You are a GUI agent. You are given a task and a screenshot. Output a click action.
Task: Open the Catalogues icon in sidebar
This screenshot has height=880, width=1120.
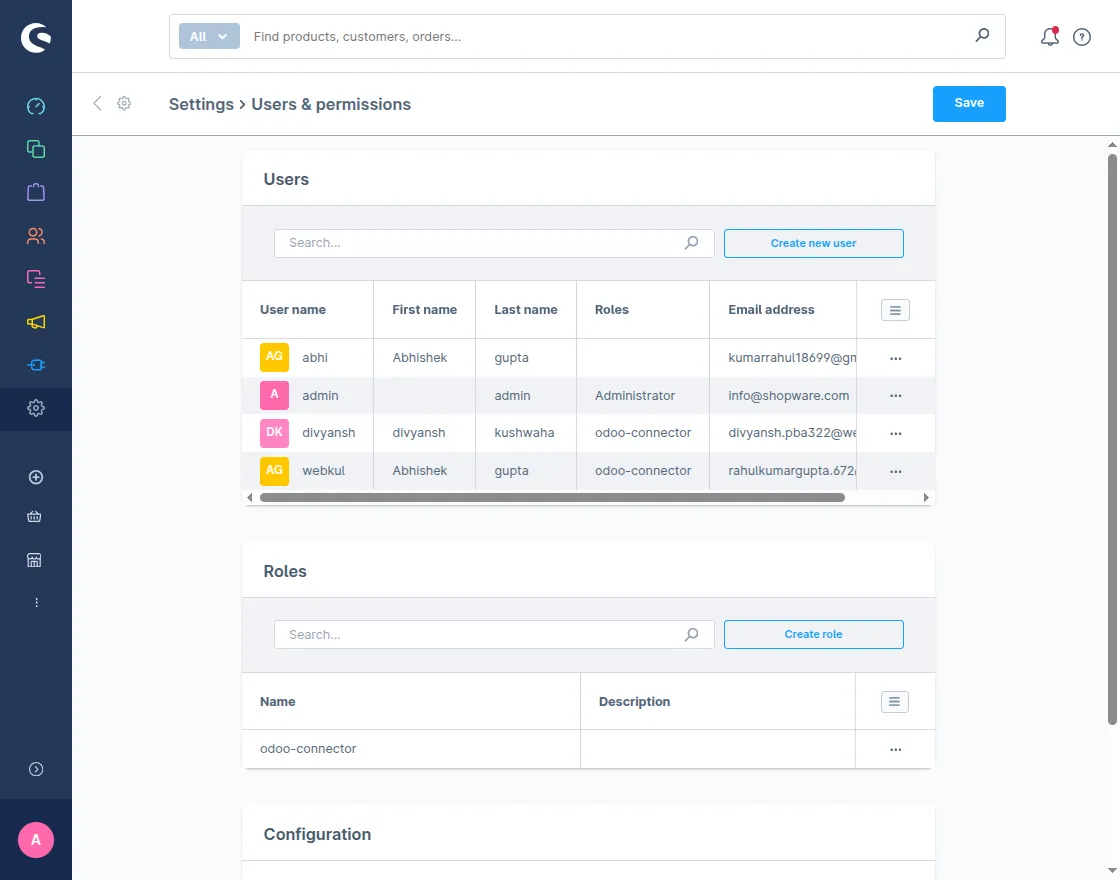[x=36, y=149]
